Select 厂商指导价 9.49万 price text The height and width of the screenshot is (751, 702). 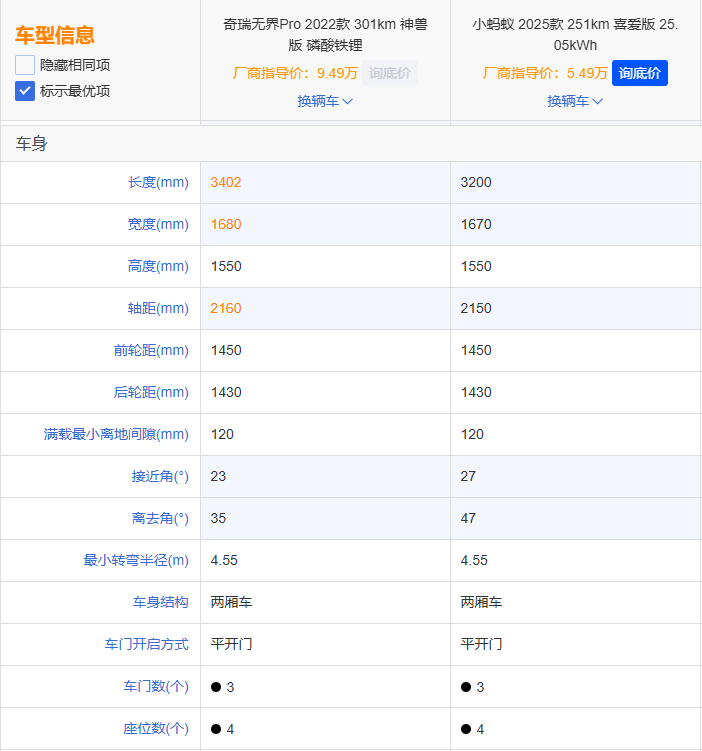(295, 73)
